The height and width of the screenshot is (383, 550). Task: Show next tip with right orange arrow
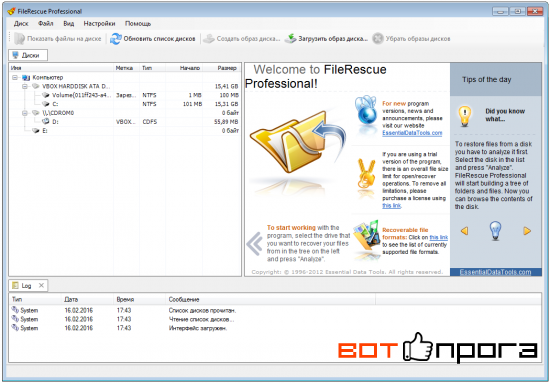coord(527,231)
